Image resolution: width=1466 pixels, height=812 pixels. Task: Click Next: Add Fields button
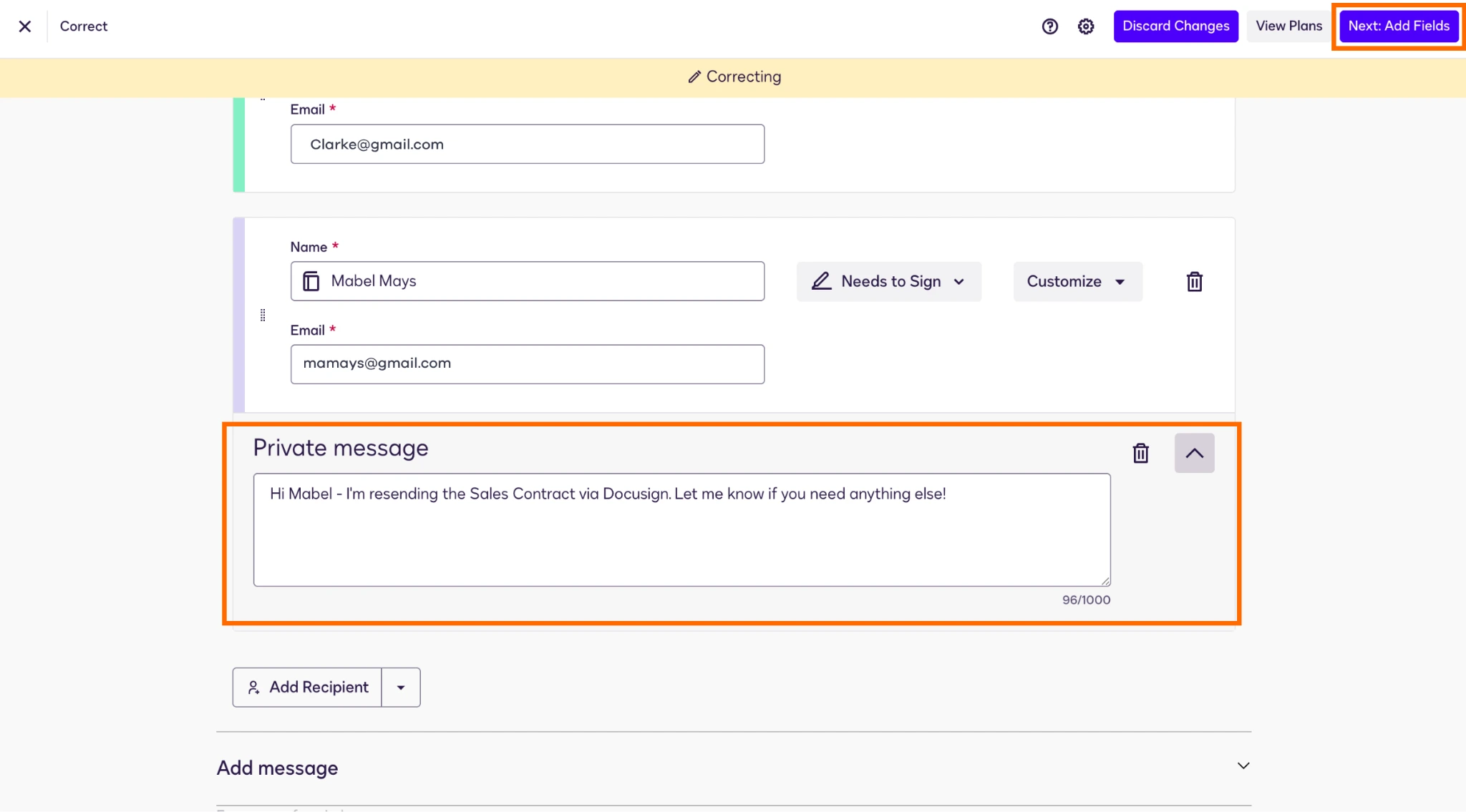pyautogui.click(x=1399, y=26)
